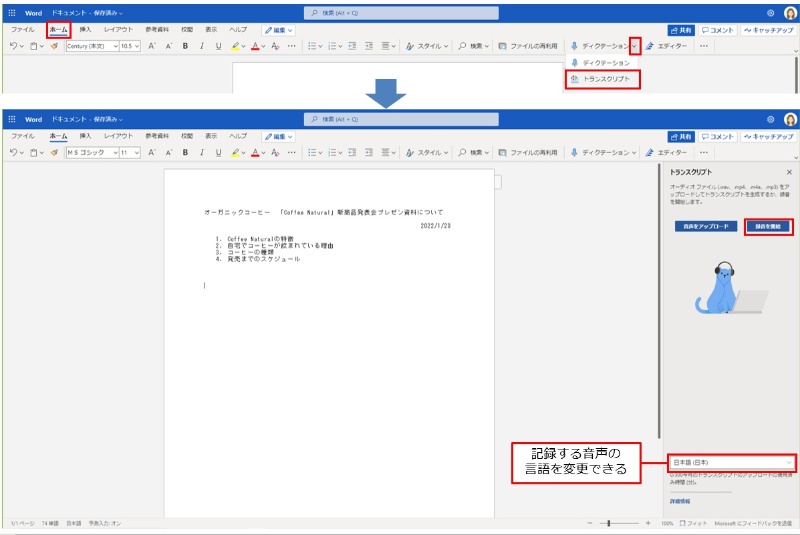This screenshot has width=800, height=535.
Task: Undo in the upper Word window
Action: 13,46
